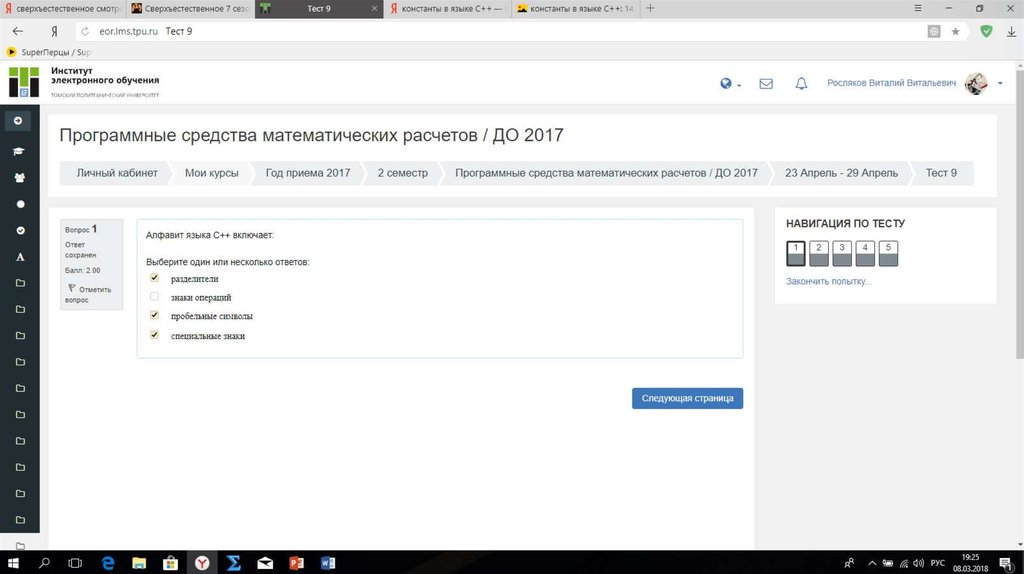Click the plain circle sidebar icon

[x=20, y=204]
